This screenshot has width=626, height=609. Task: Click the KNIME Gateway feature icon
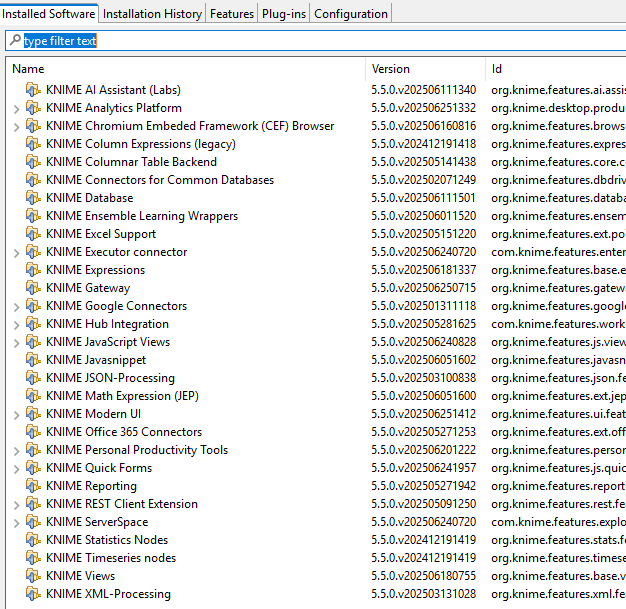click(x=33, y=288)
